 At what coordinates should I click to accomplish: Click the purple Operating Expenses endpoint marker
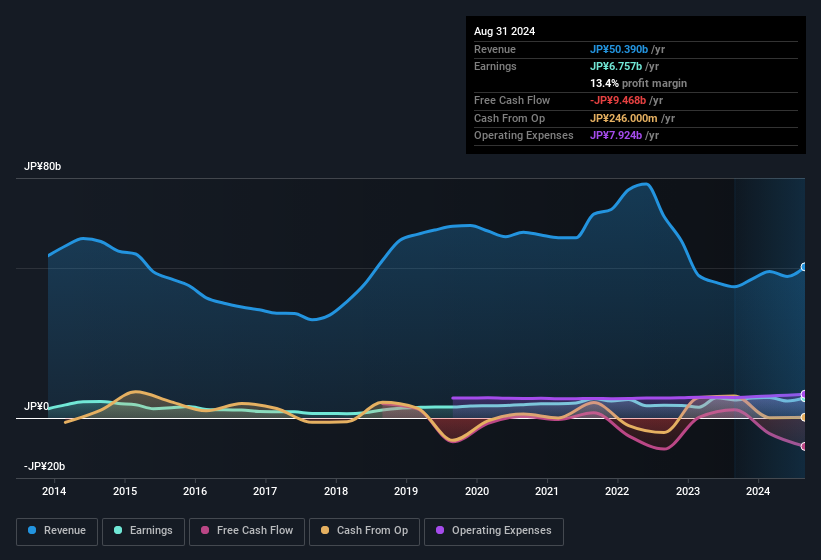point(804,394)
